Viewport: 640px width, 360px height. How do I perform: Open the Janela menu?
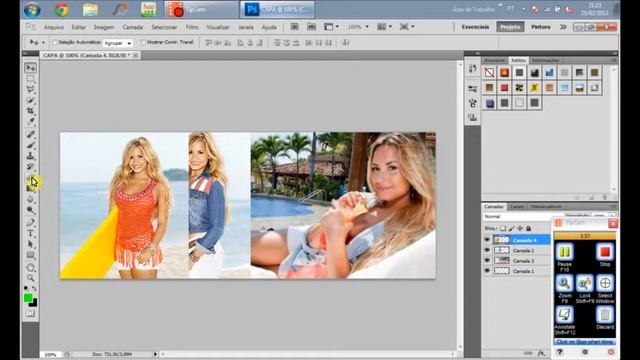pos(246,27)
